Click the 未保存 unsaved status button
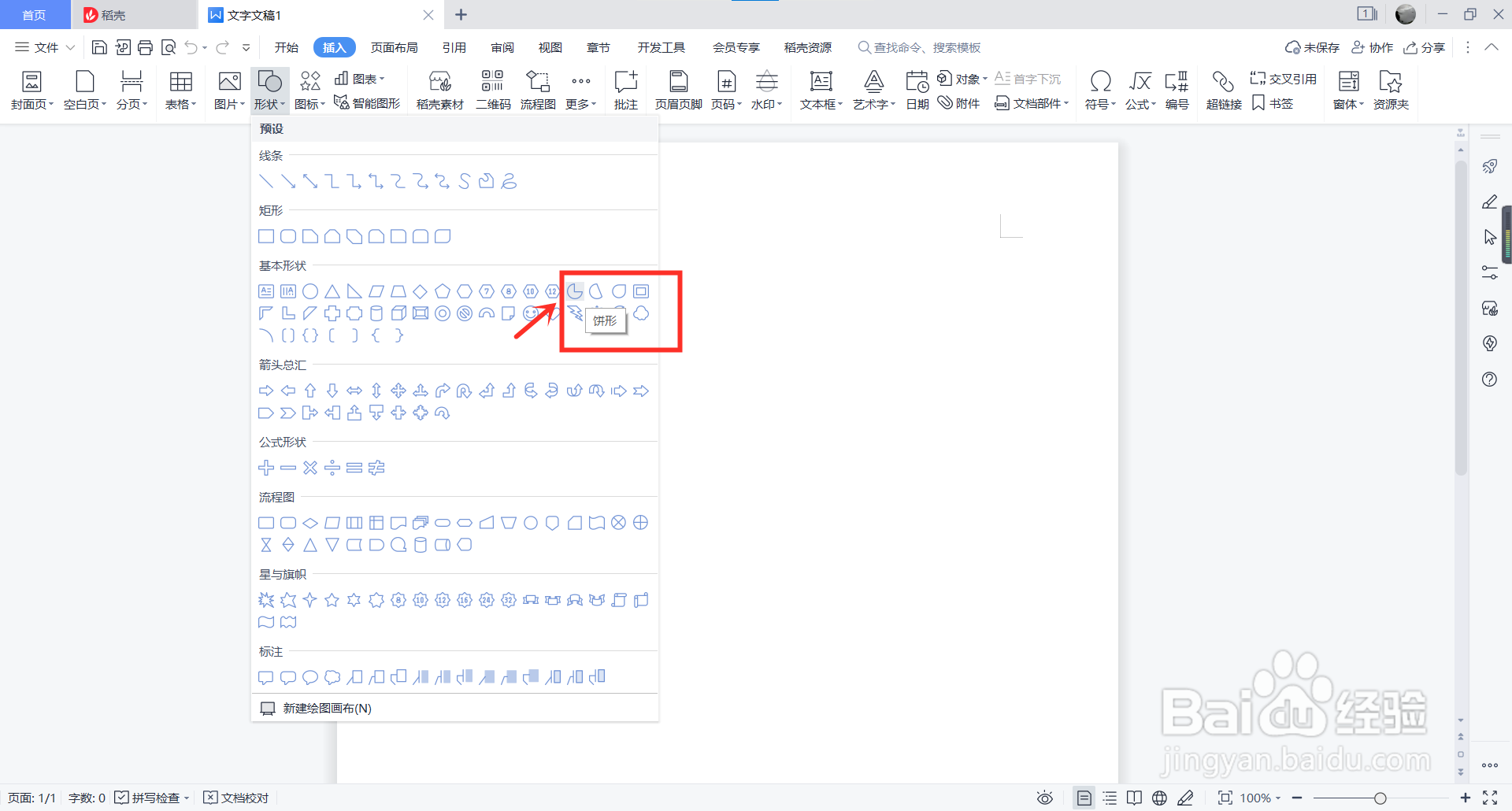 click(x=1313, y=47)
